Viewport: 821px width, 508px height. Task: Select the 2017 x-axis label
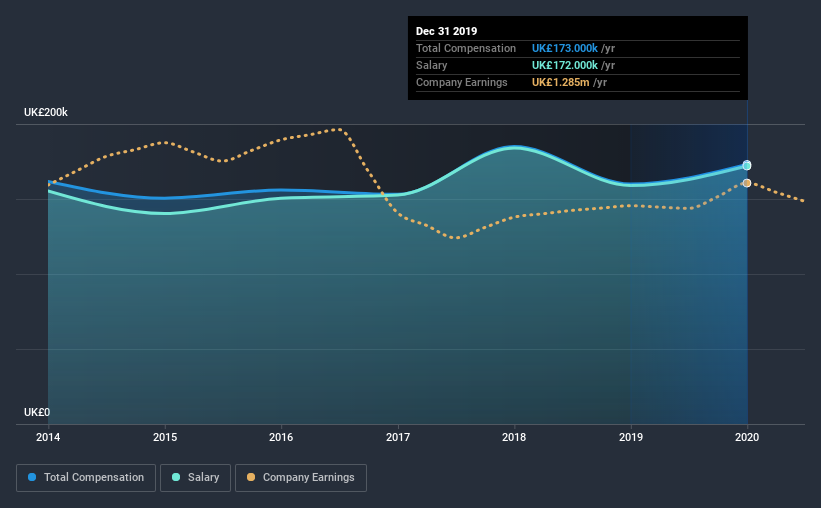(x=398, y=437)
